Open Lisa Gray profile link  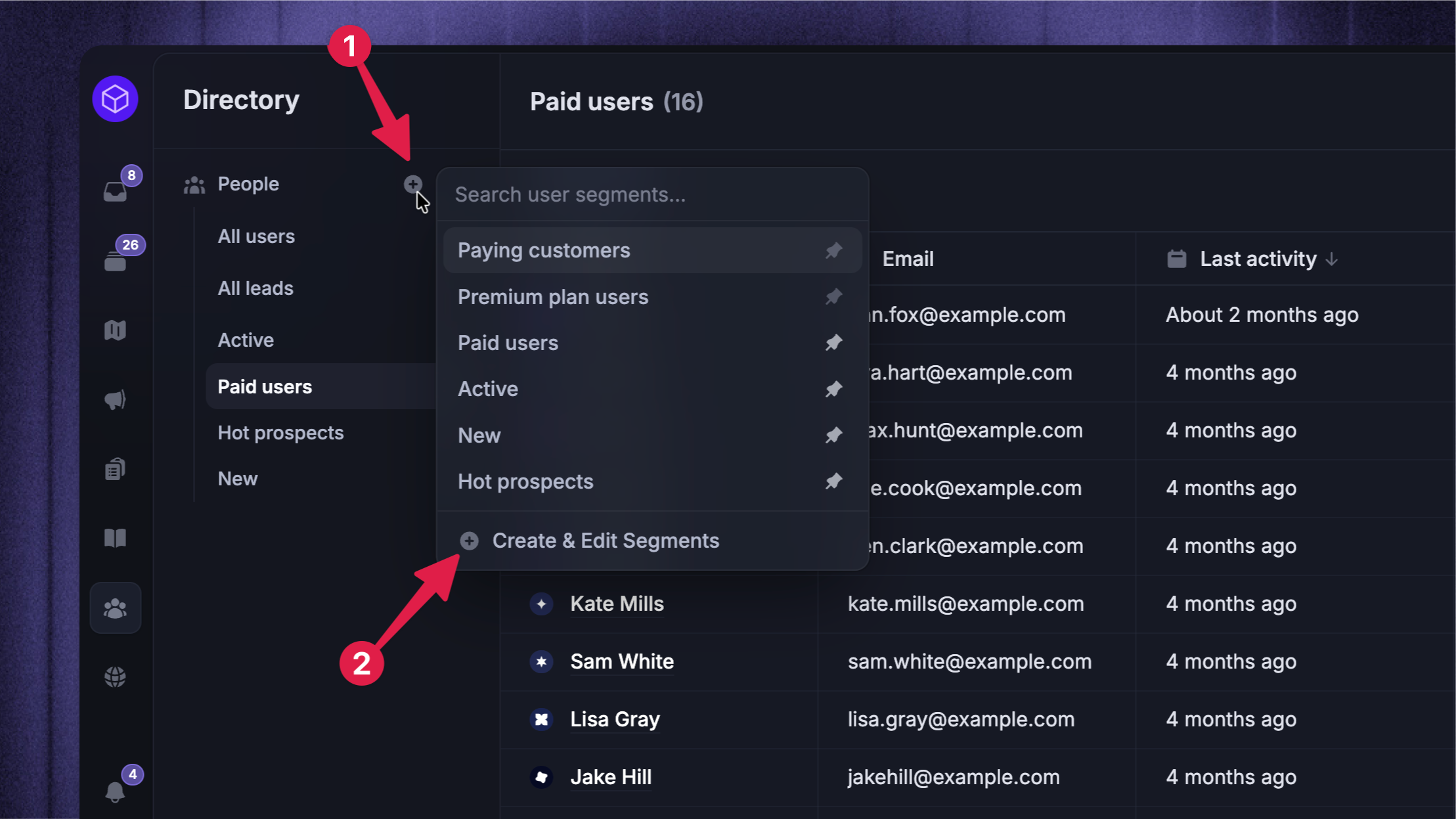pyautogui.click(x=615, y=719)
